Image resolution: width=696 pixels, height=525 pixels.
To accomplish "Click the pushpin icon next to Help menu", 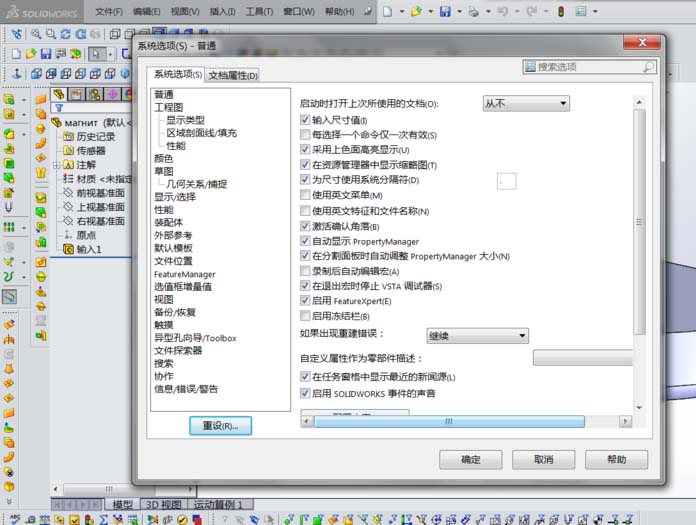I will pyautogui.click(x=368, y=12).
